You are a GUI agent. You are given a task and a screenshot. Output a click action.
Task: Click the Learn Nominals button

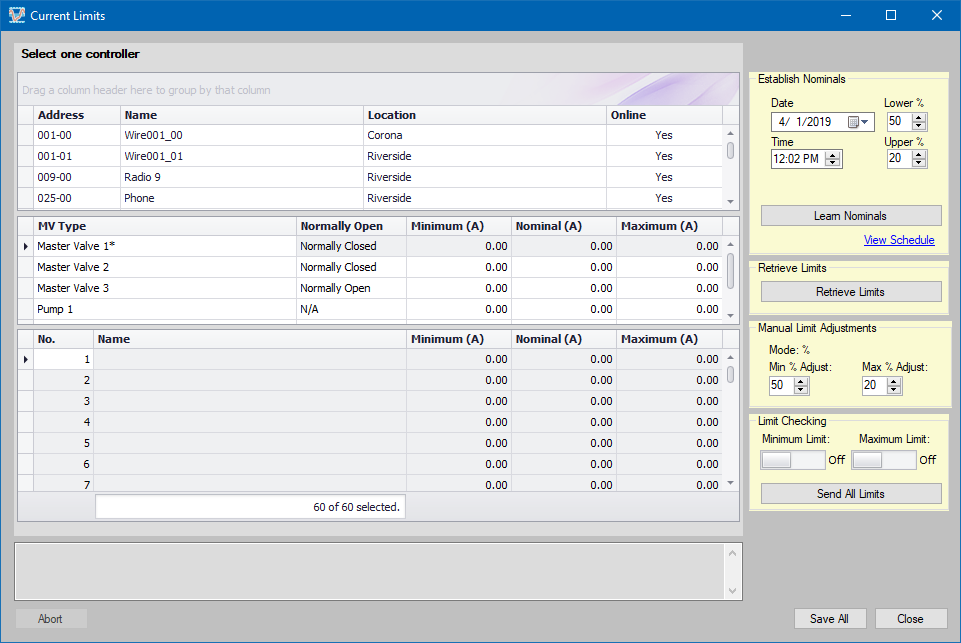(851, 216)
